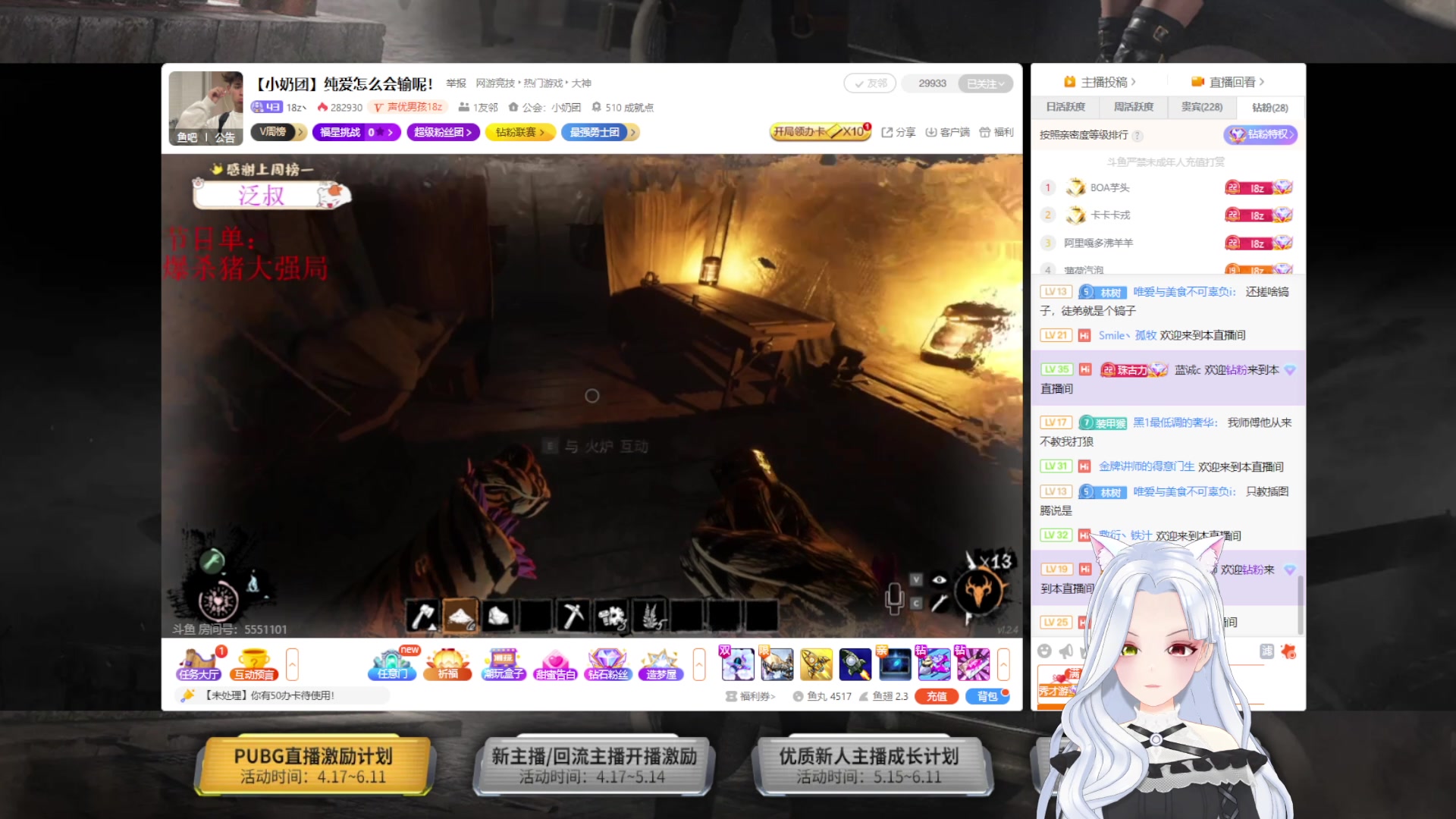Click the 新主播/回流主播开播激励 banner
This screenshot has height=819, width=1456.
point(594,766)
